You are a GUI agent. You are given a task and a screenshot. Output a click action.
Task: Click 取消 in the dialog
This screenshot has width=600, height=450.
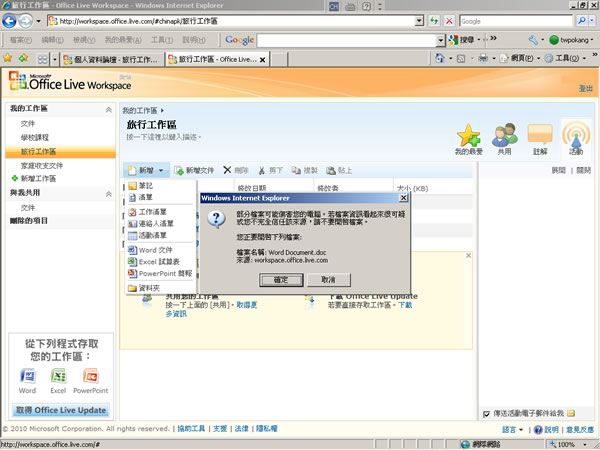tap(328, 280)
